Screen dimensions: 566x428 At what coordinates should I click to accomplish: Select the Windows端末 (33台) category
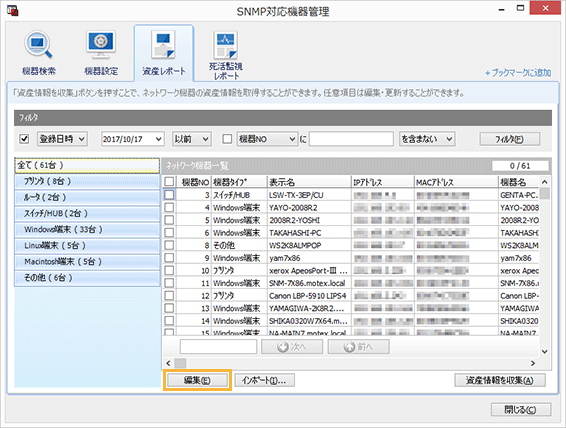87,230
